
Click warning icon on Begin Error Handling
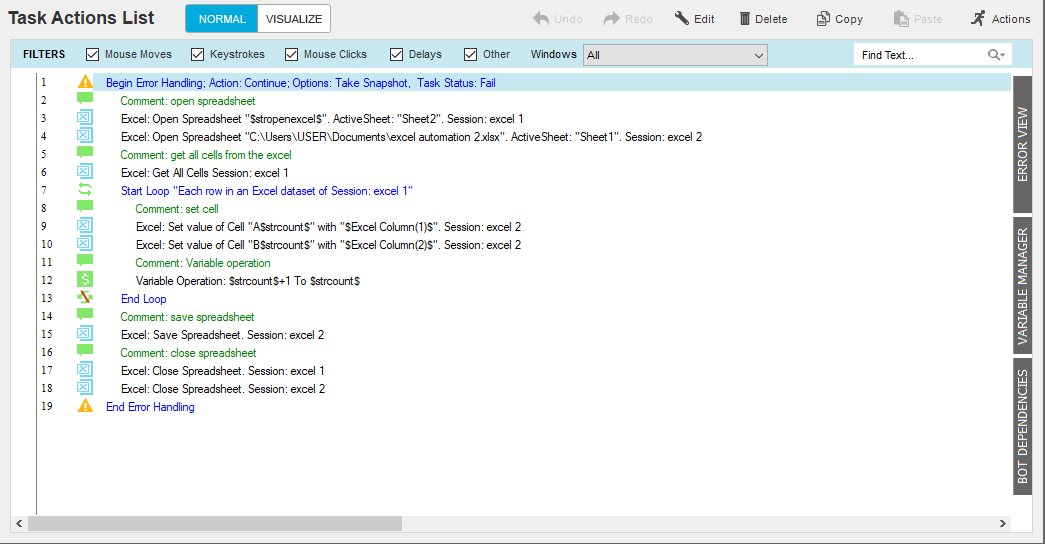pos(85,83)
